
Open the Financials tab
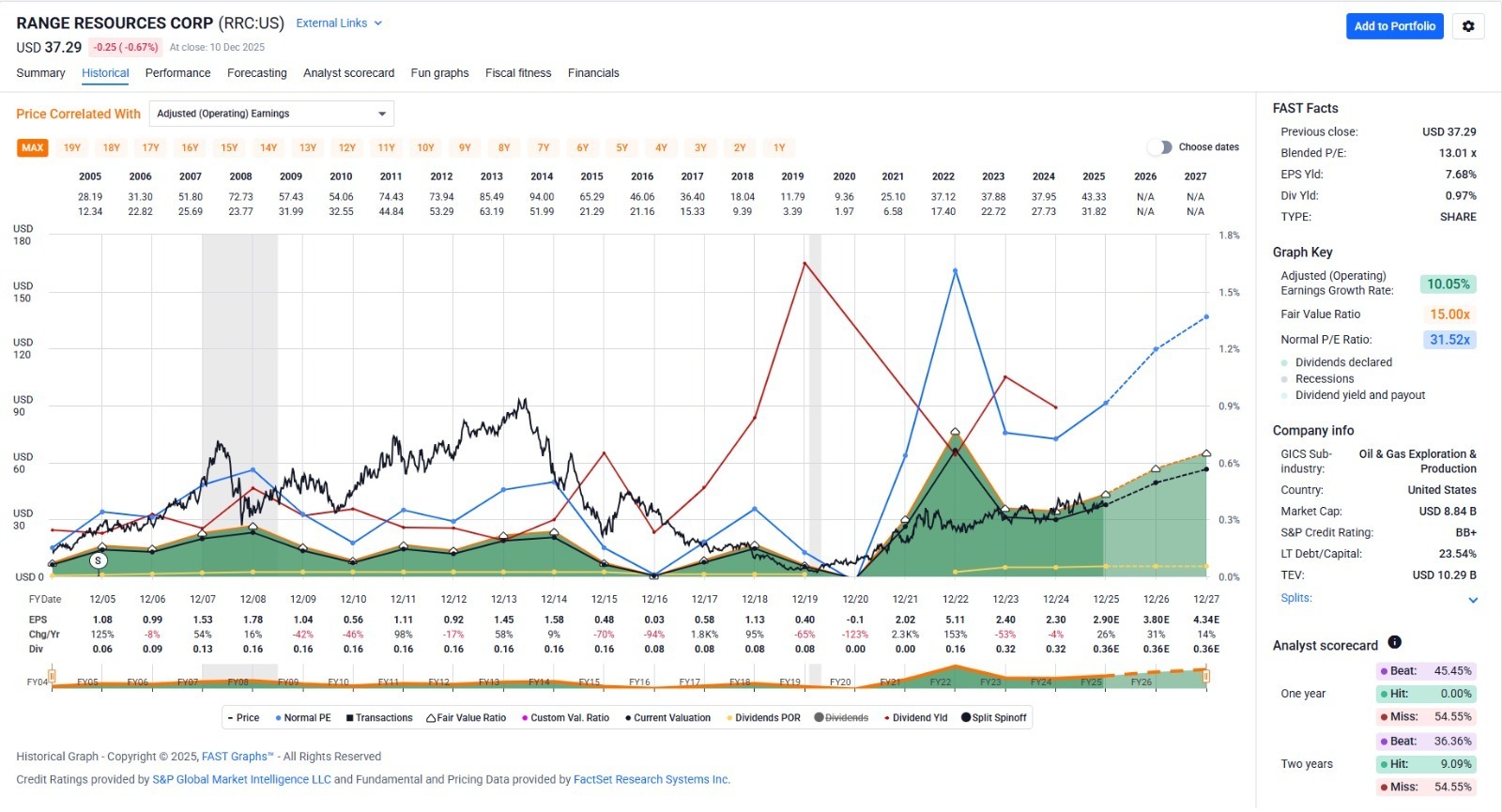point(593,73)
